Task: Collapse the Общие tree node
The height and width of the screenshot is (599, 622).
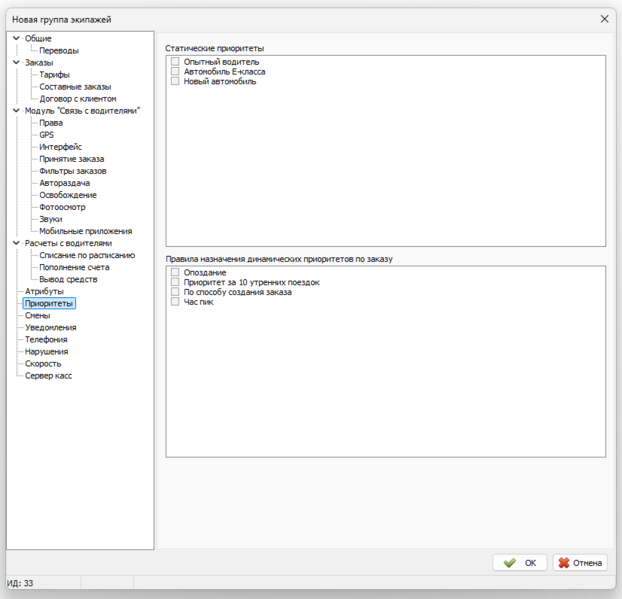Action: click(x=16, y=38)
